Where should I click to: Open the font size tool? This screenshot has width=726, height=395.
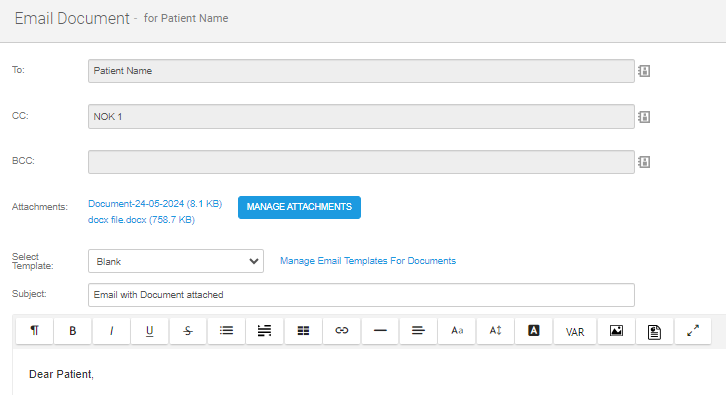(x=495, y=331)
